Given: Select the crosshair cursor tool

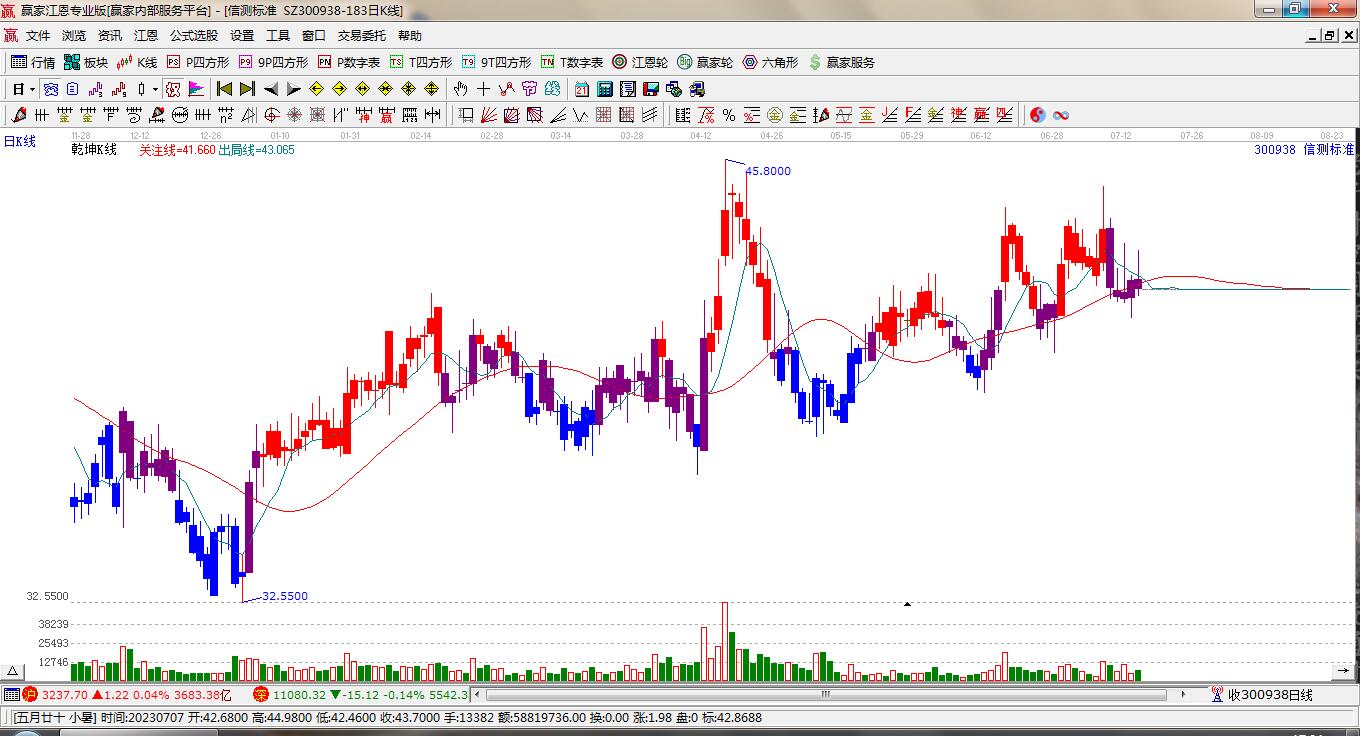Looking at the screenshot, I should (484, 89).
